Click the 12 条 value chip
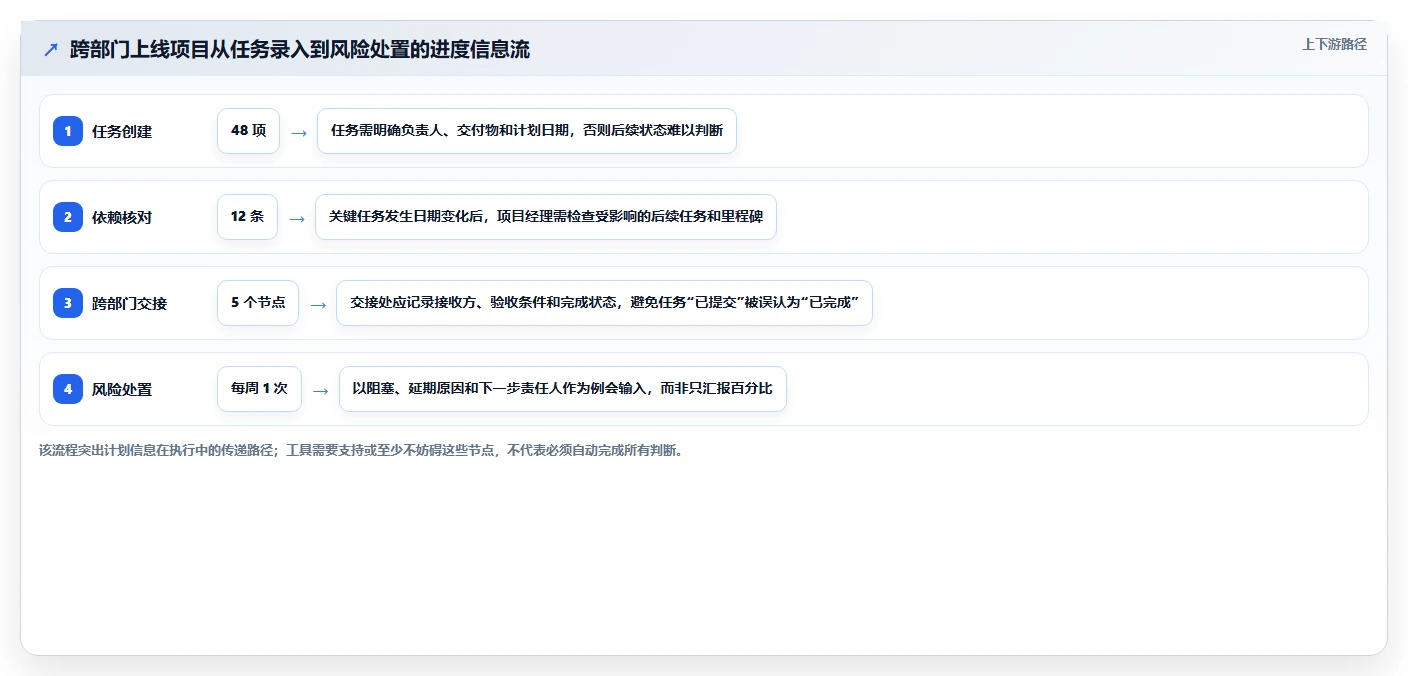Viewport: 1408px width, 676px height. click(247, 217)
